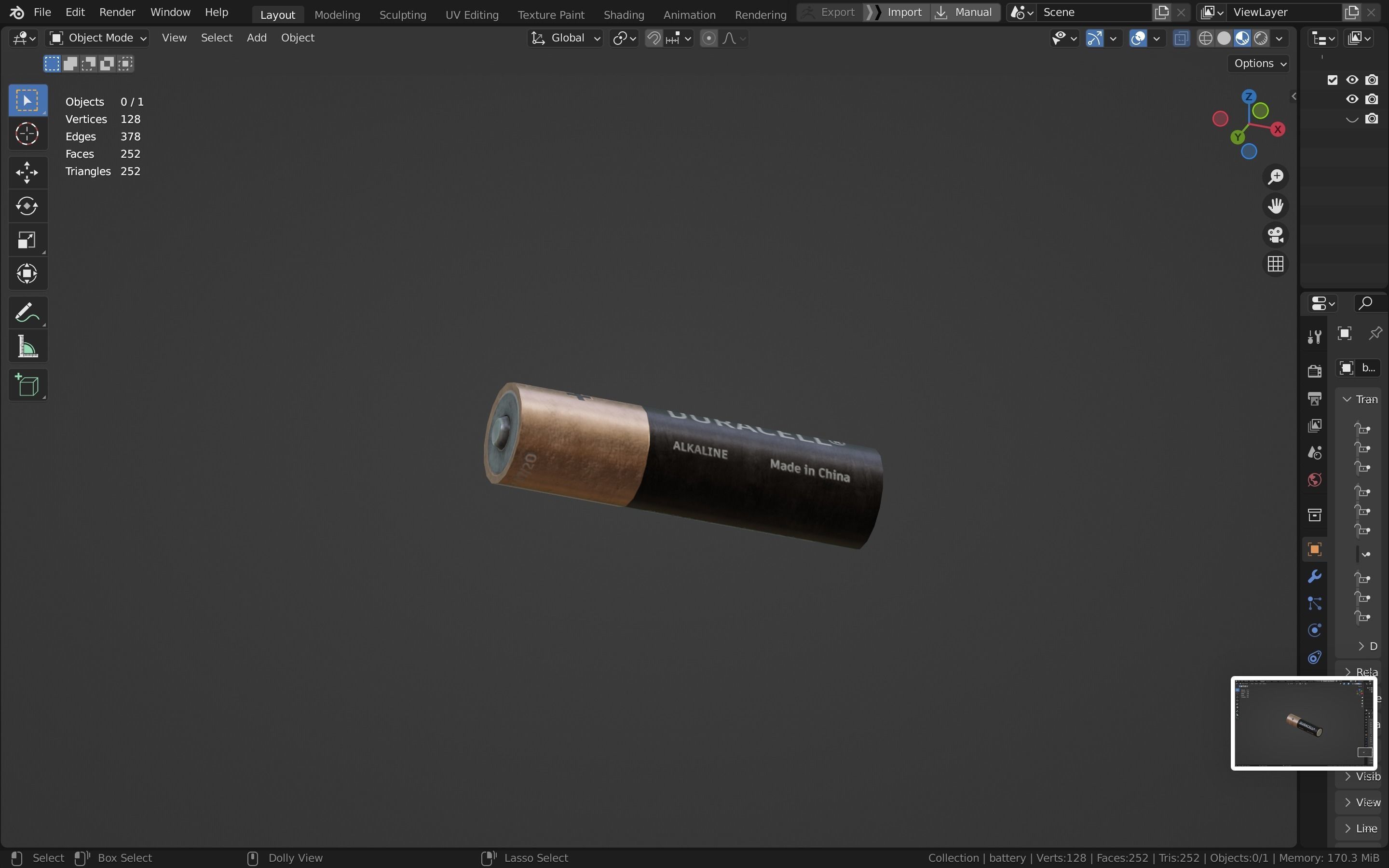Open the Scene properties tab
1389x868 pixels.
[x=1314, y=453]
